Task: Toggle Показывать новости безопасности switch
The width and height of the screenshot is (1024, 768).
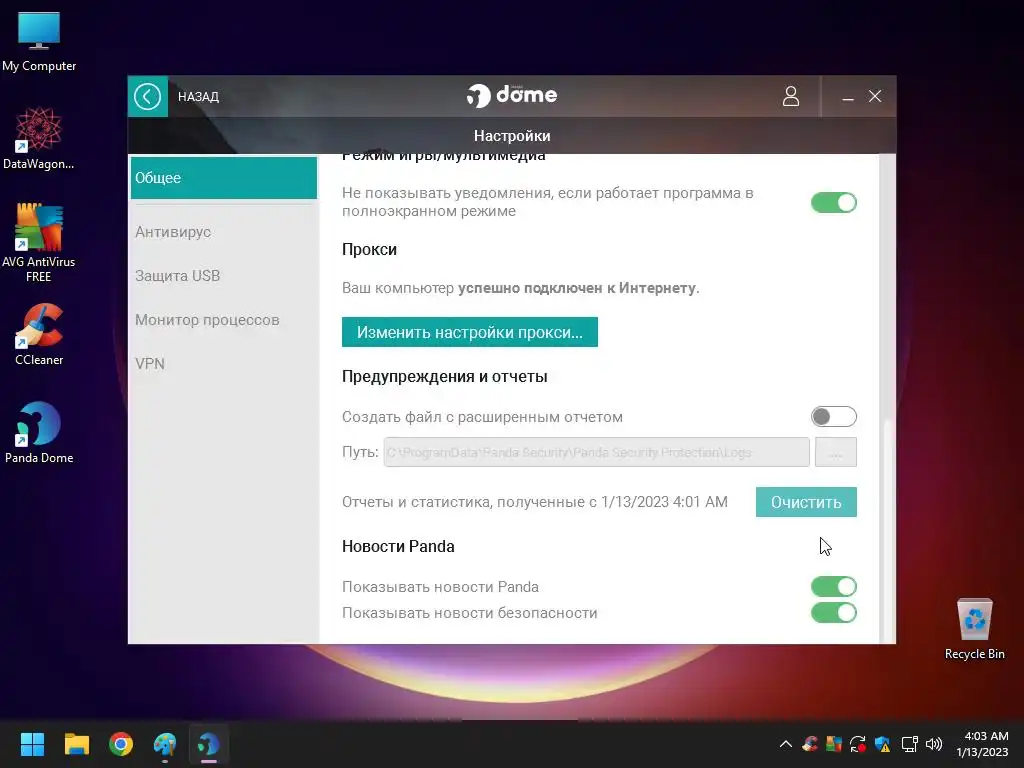Action: pos(833,613)
